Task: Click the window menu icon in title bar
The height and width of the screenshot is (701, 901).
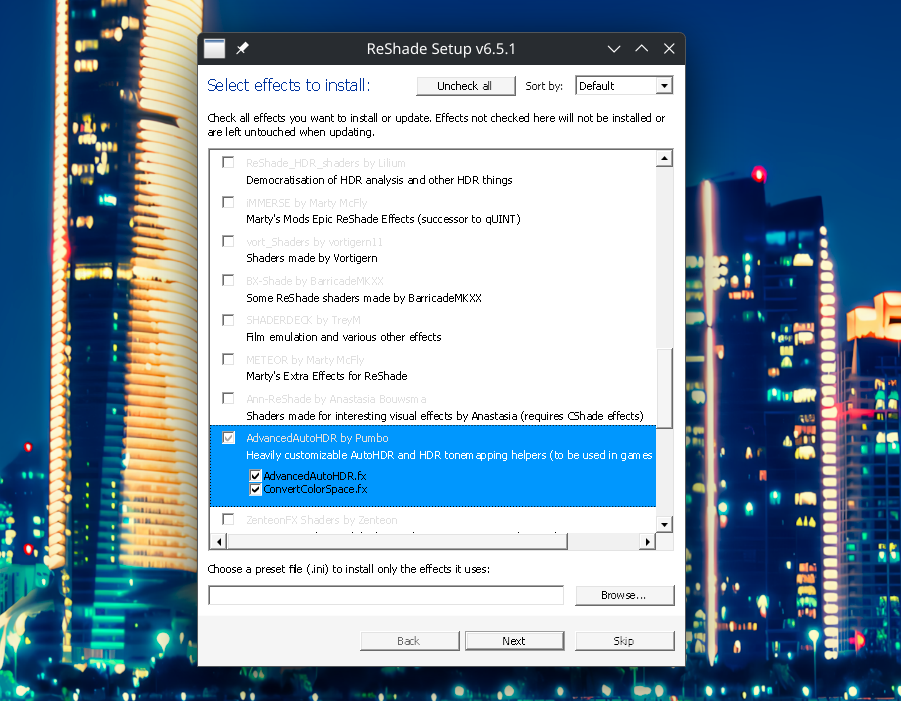Action: click(214, 49)
